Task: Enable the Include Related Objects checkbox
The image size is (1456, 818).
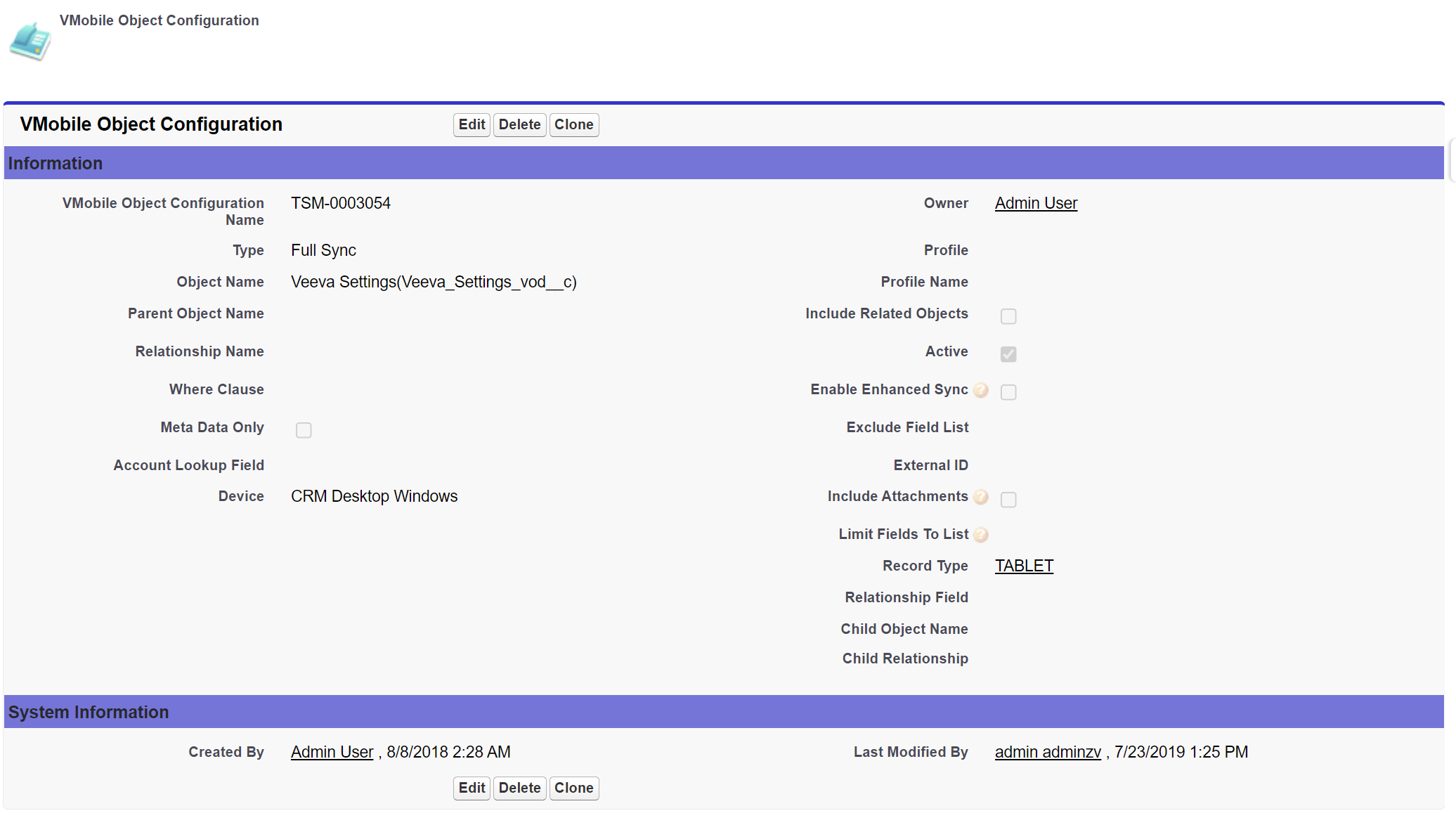Action: (x=1008, y=316)
